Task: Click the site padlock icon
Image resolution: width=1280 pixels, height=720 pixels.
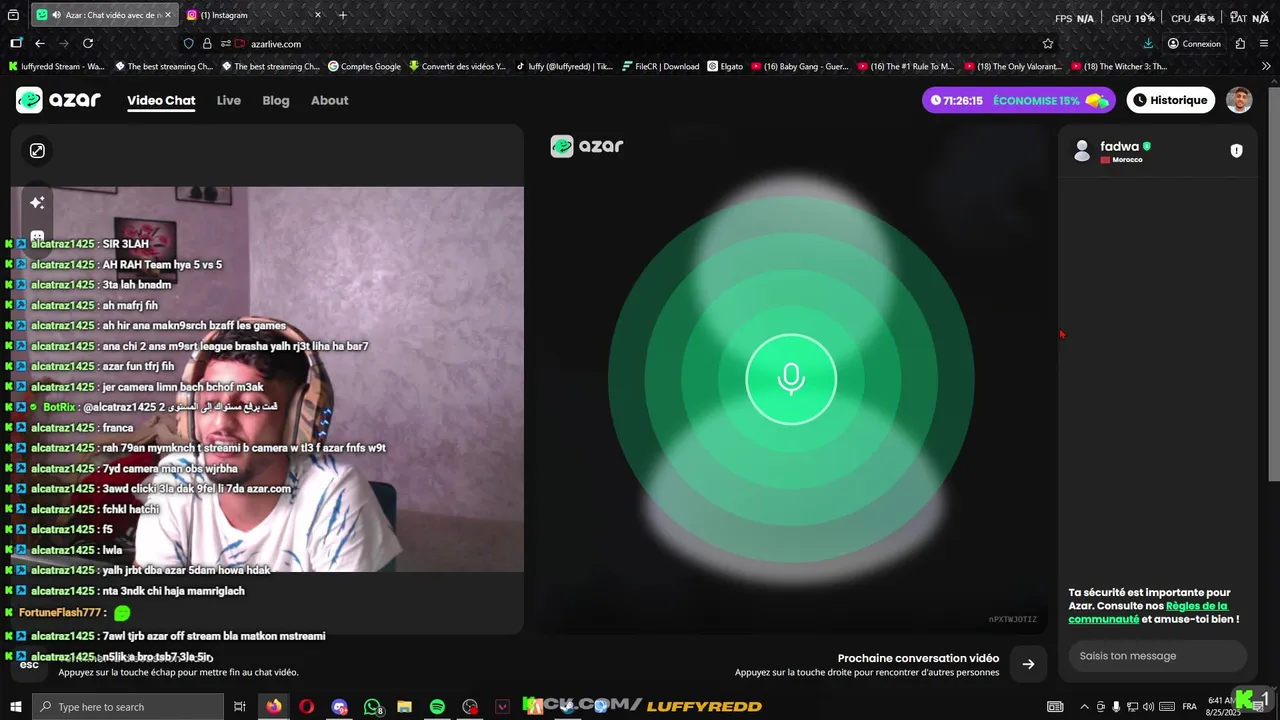Action: click(x=207, y=43)
